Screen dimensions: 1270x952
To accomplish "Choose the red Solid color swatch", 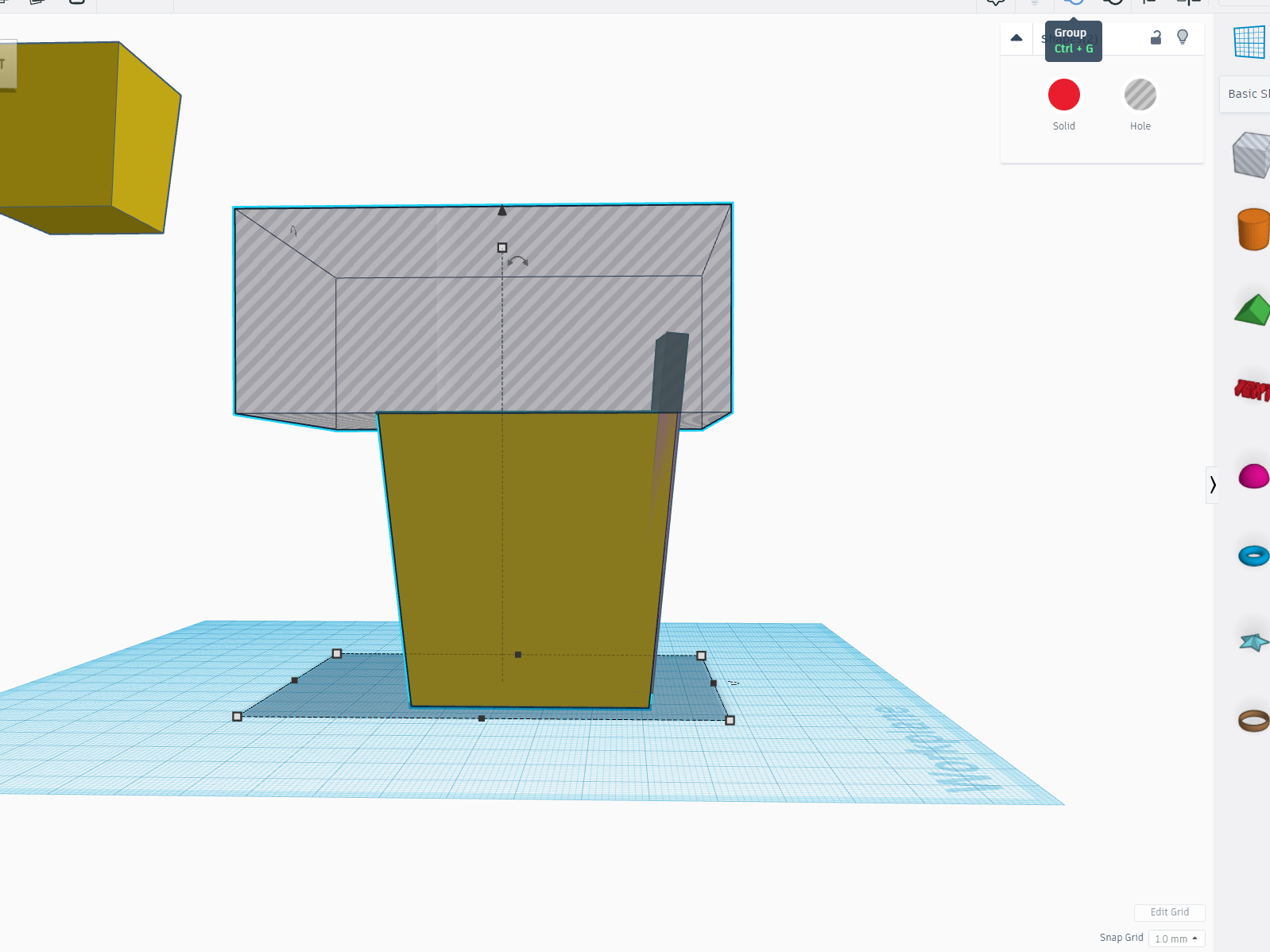I will 1064,95.
